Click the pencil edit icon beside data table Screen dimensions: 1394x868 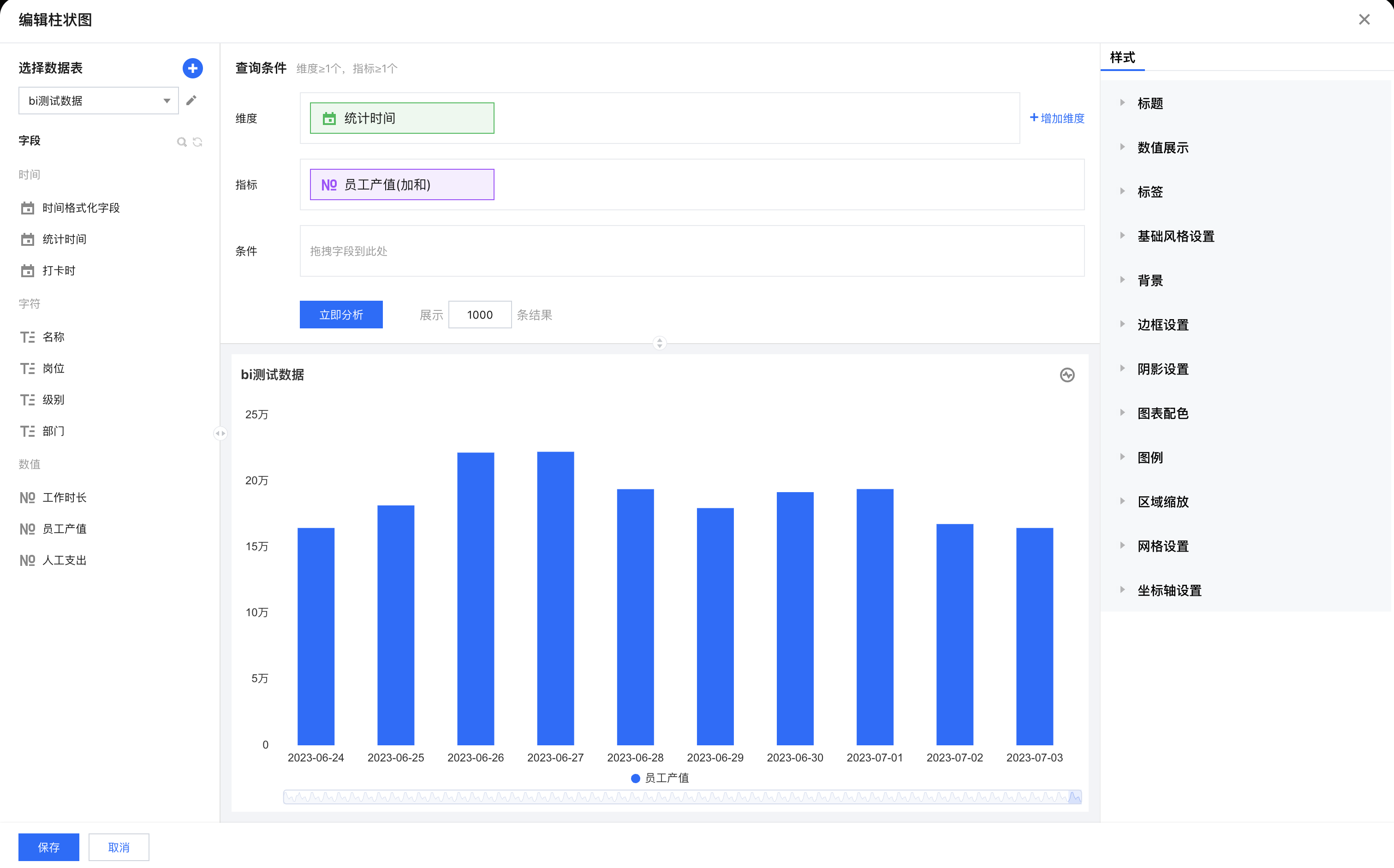click(191, 101)
